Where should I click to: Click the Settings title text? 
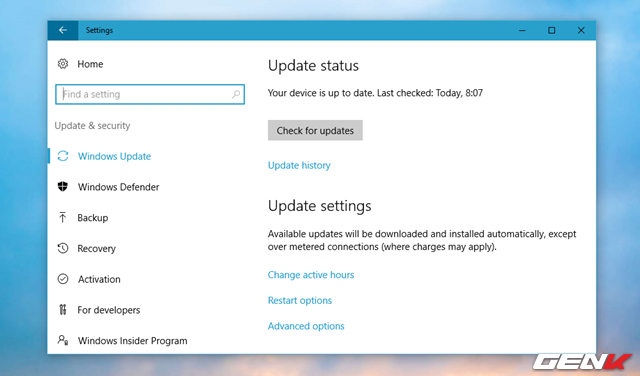99,30
